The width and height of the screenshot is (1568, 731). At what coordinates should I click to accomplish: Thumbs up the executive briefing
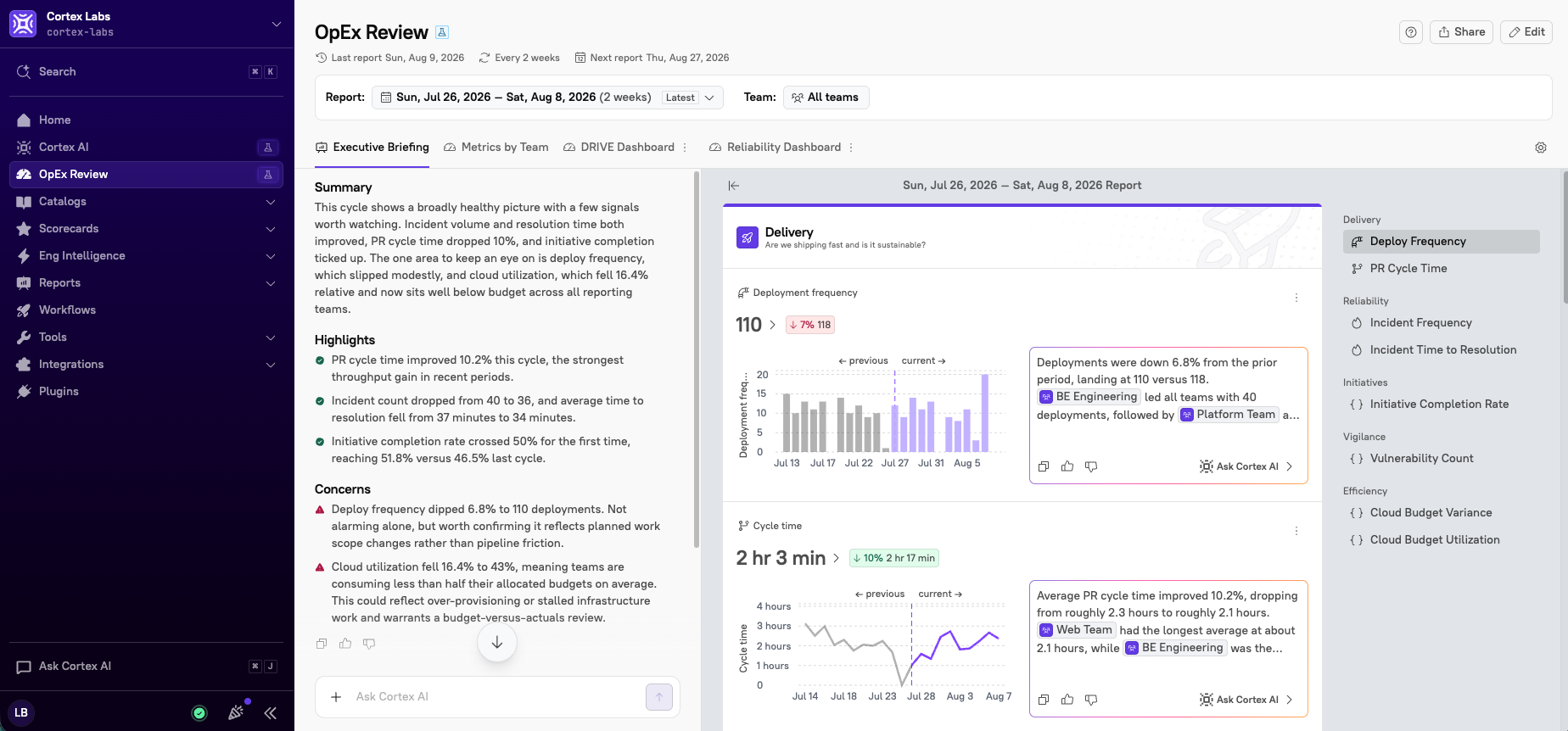point(345,644)
